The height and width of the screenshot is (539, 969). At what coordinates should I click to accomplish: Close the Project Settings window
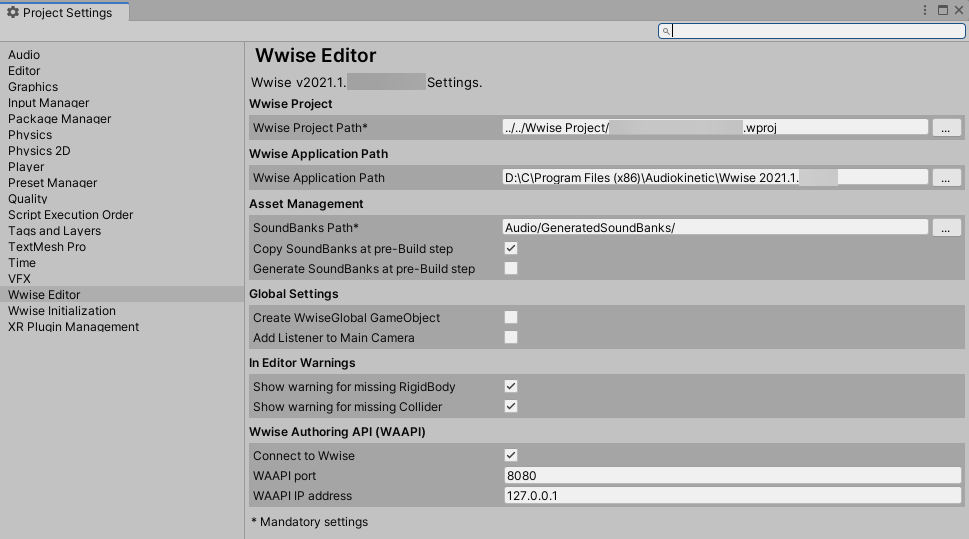pos(959,10)
